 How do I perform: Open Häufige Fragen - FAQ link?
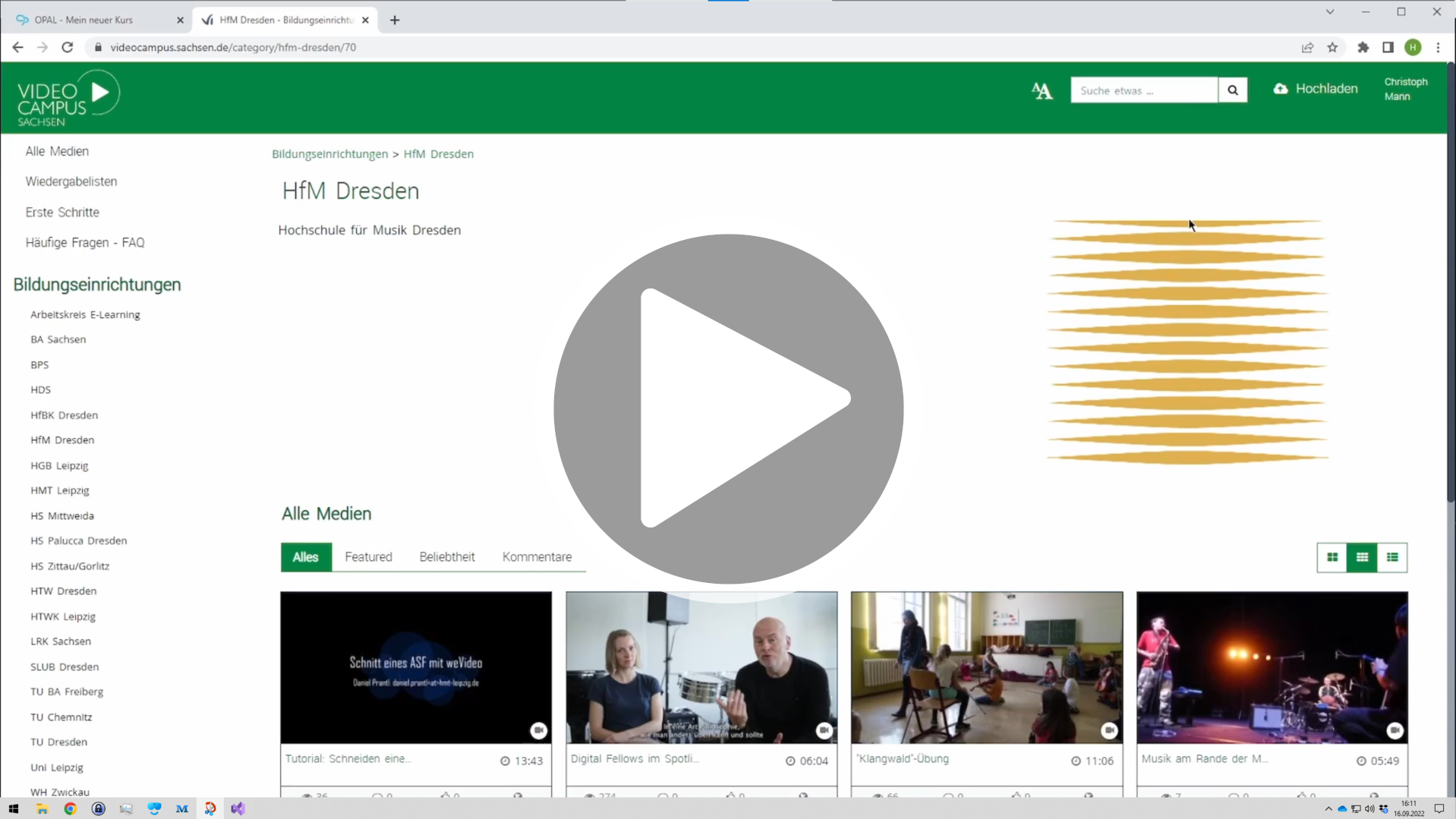pos(85,242)
